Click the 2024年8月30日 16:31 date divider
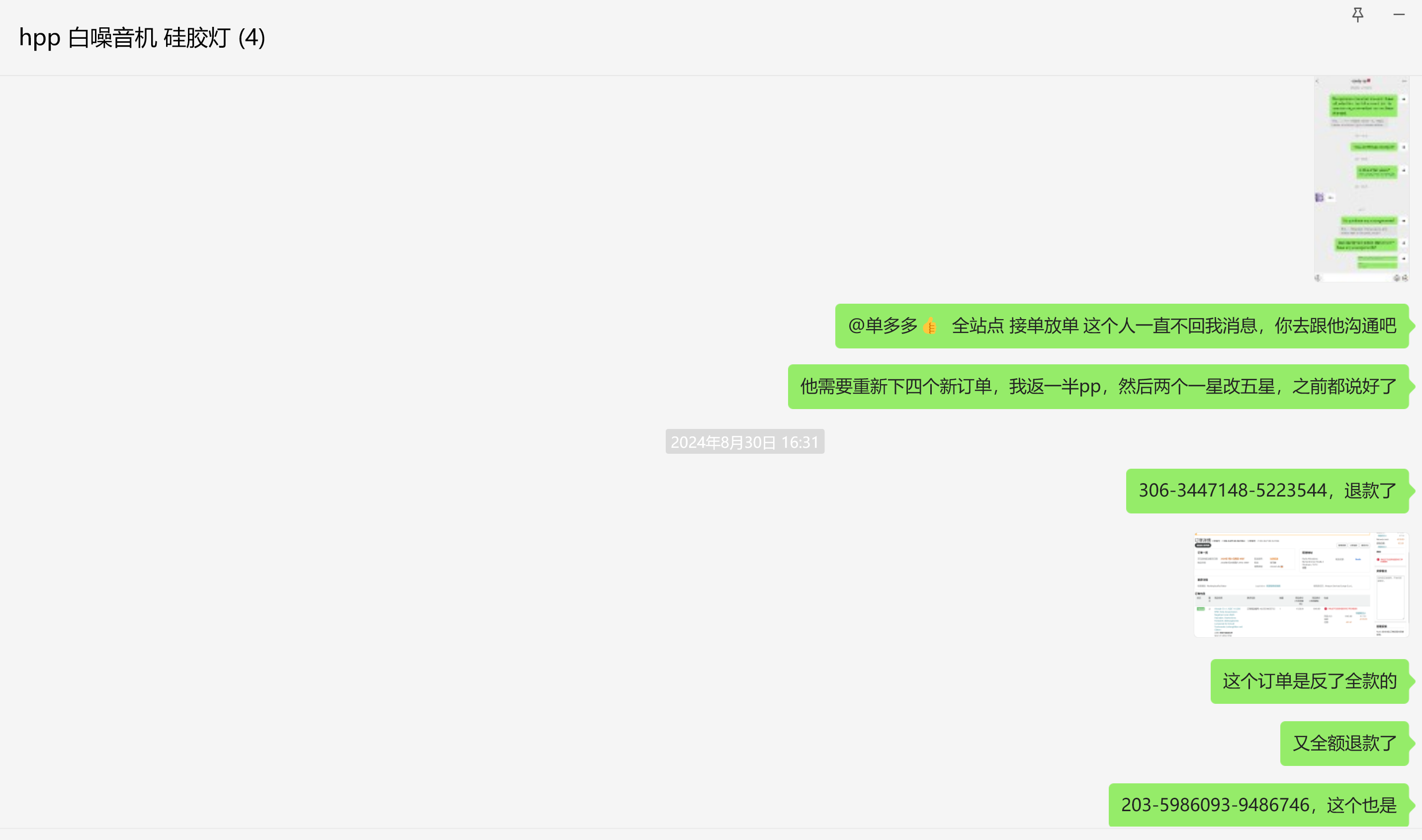This screenshot has width=1422, height=840. point(744,442)
